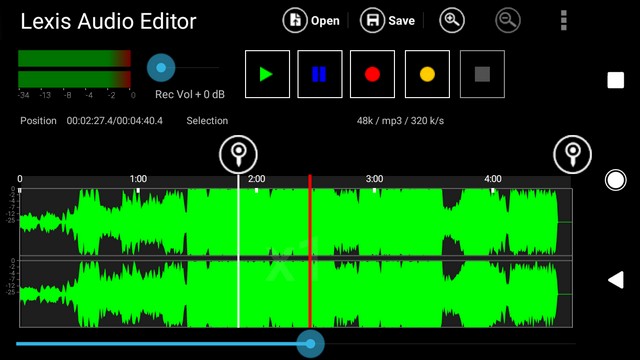Tap the Android recent apps square
This screenshot has height=360, width=640.
tap(616, 80)
